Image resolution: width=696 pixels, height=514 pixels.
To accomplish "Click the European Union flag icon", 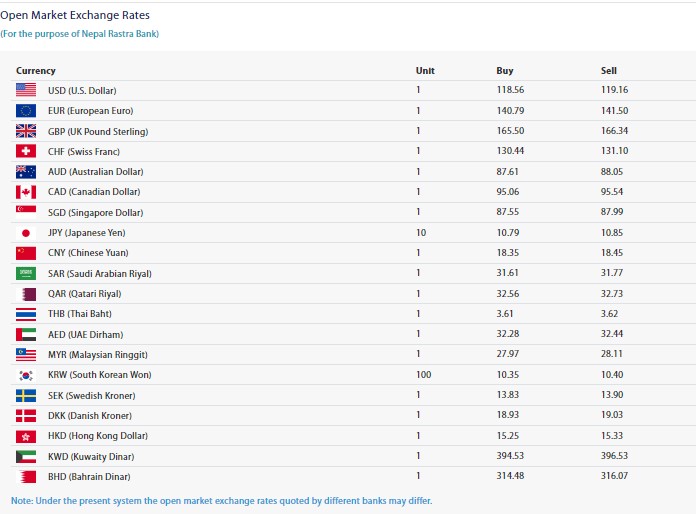I will coord(26,111).
